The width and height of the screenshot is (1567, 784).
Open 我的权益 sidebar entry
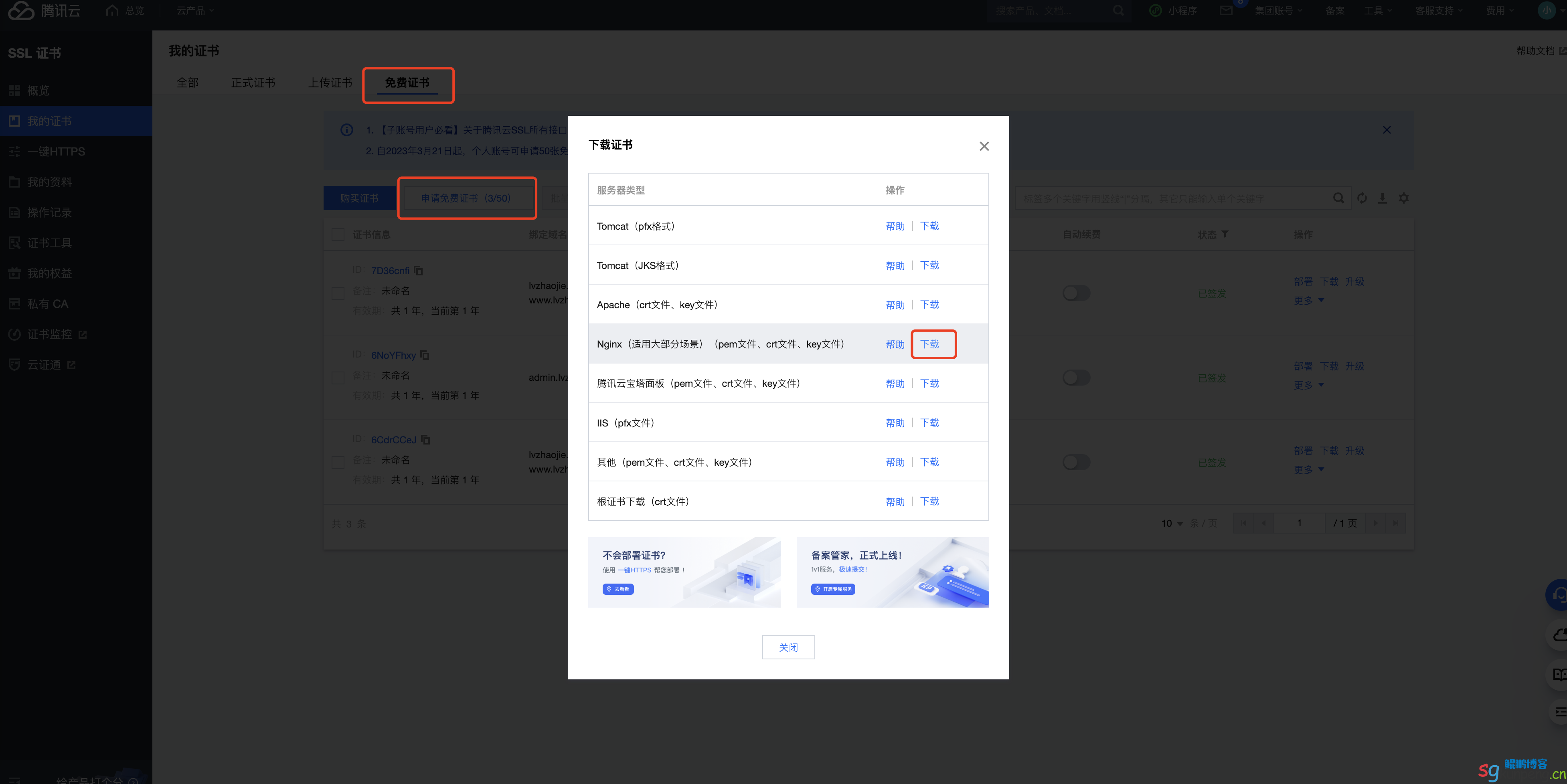[76, 273]
